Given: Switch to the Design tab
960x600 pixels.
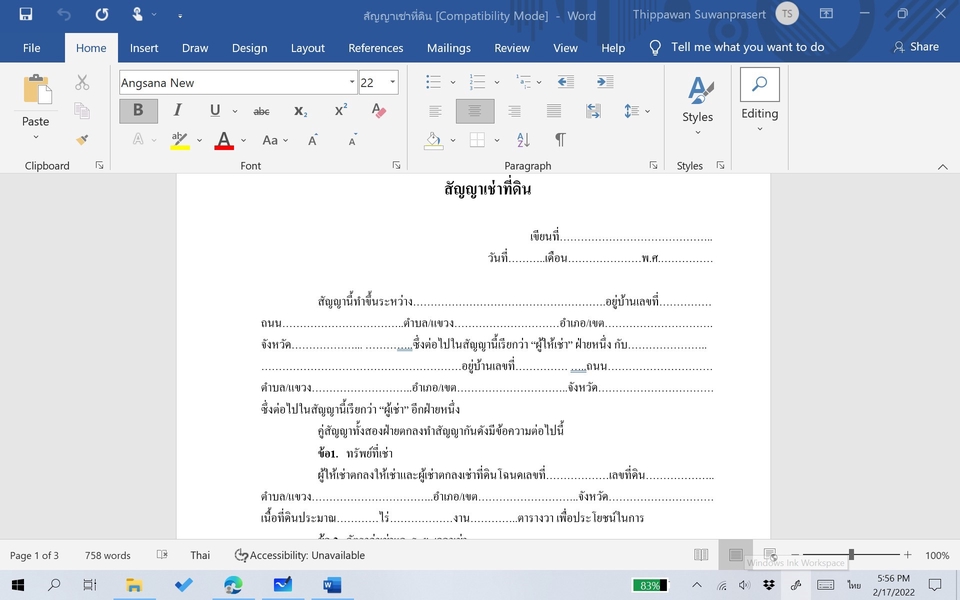Looking at the screenshot, I should 249,48.
